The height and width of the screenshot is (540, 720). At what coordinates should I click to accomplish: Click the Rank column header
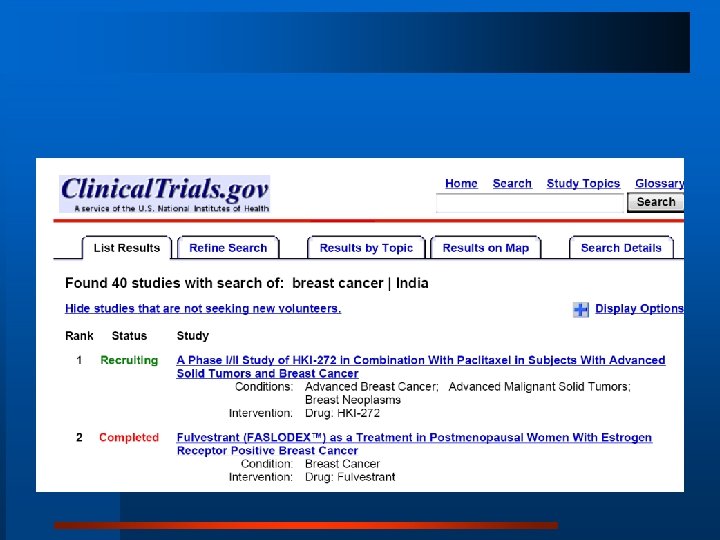(79, 336)
